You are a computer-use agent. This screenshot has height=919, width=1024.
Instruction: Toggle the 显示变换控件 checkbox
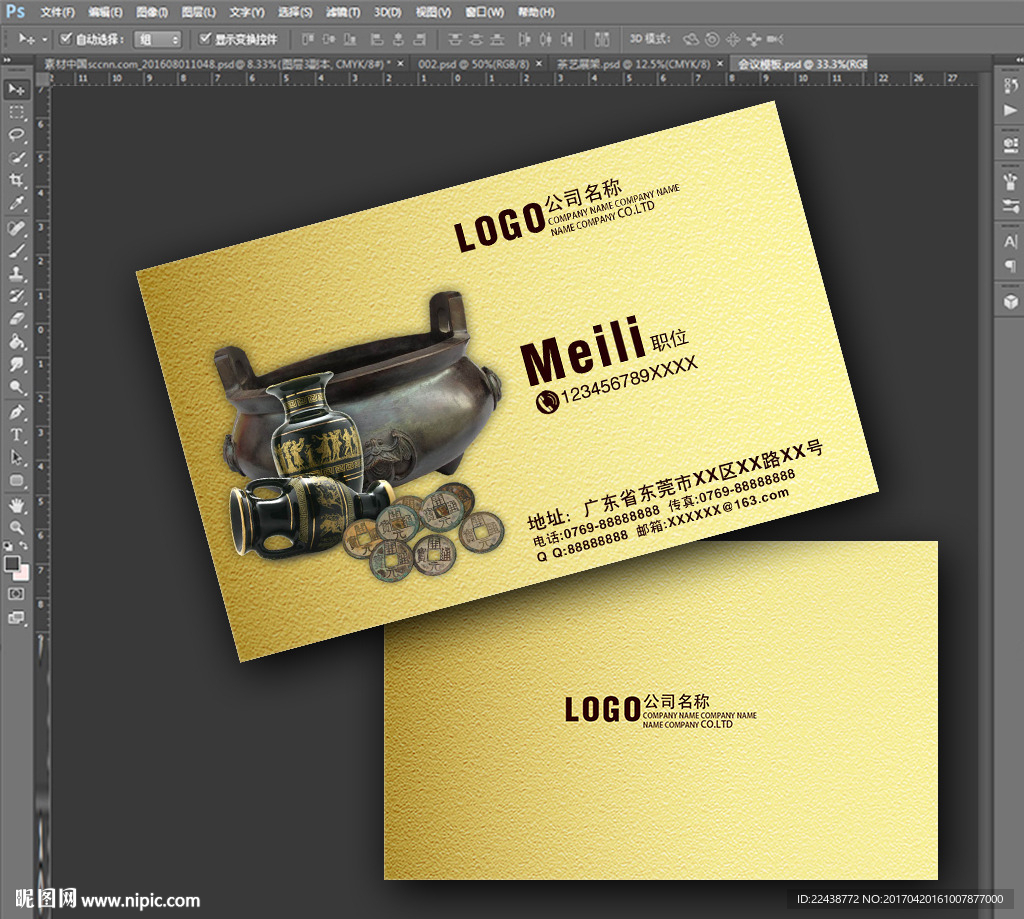205,39
